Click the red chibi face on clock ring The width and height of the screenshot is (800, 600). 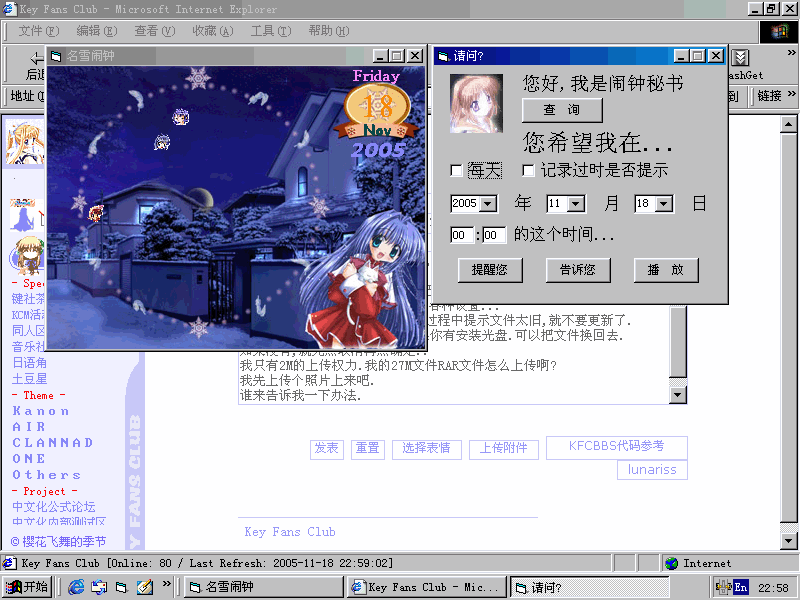click(x=95, y=214)
